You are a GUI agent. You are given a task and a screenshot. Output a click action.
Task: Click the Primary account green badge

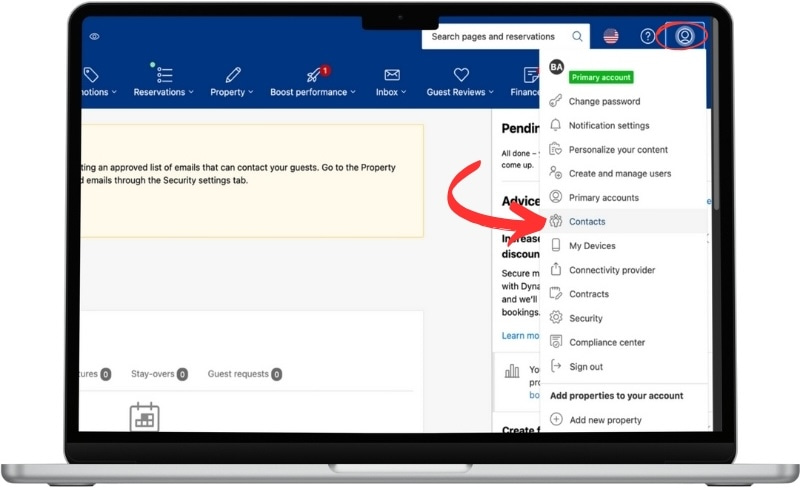point(601,77)
